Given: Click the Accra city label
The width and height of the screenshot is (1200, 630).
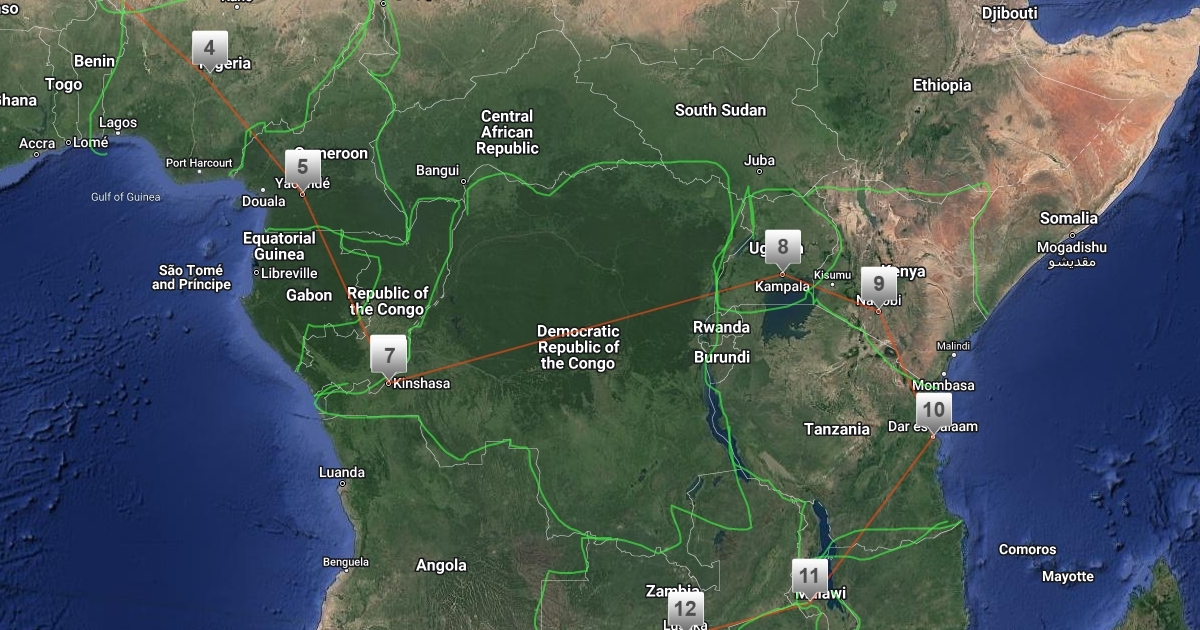Looking at the screenshot, I should point(37,144).
